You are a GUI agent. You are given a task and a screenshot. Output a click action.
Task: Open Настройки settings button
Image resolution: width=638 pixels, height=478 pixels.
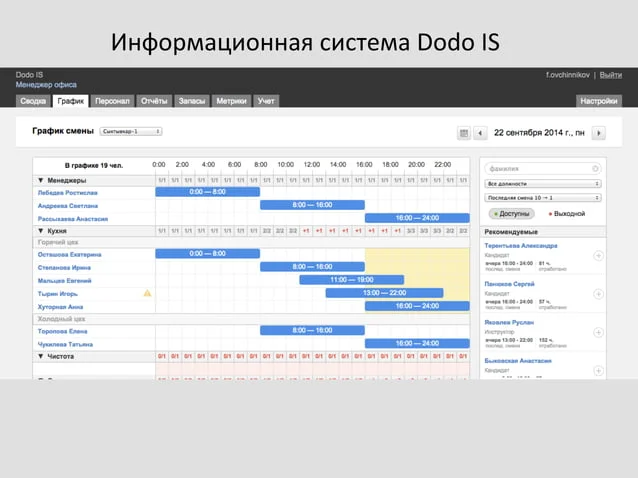[599, 101]
